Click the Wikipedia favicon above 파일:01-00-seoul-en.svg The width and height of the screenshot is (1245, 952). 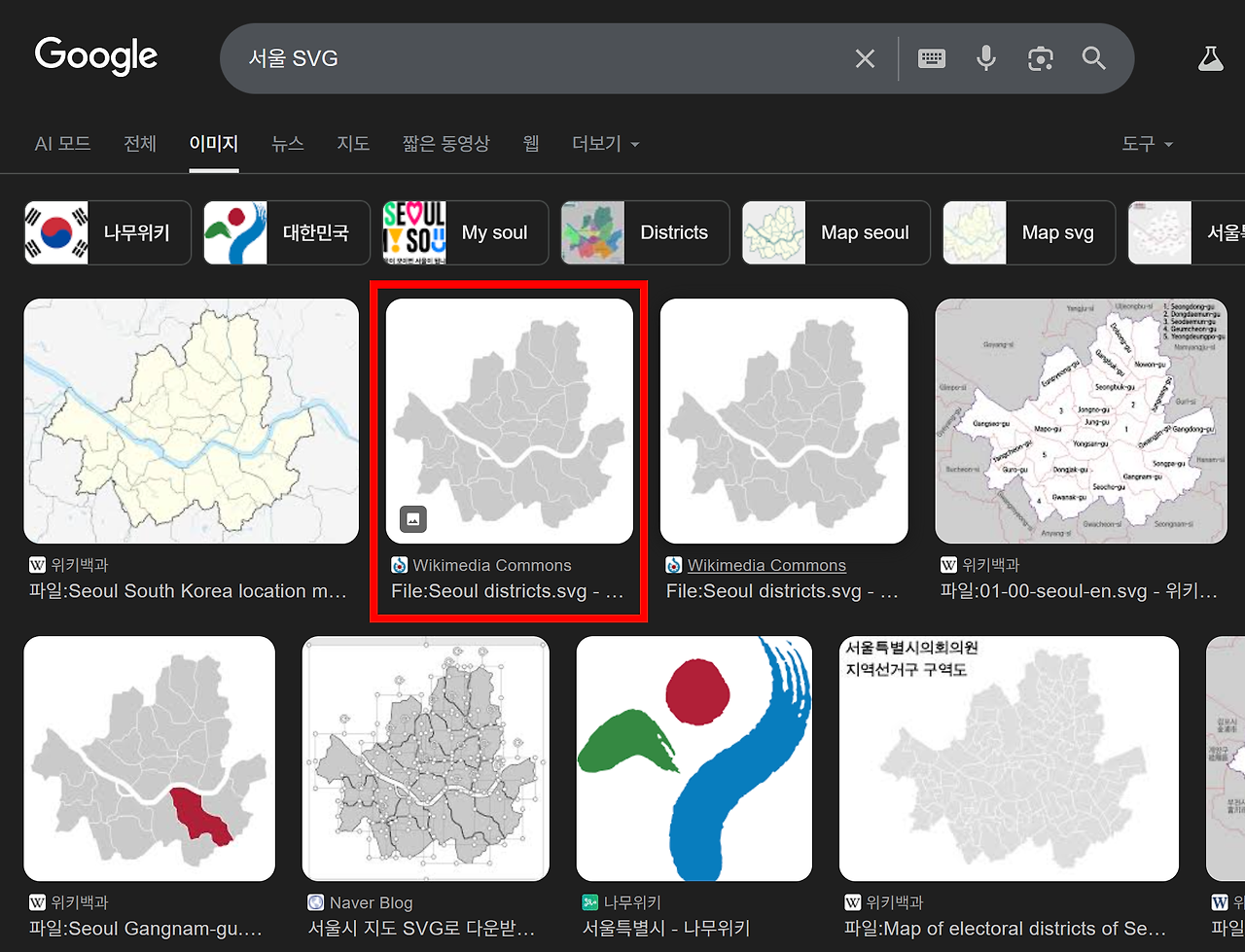coord(948,565)
